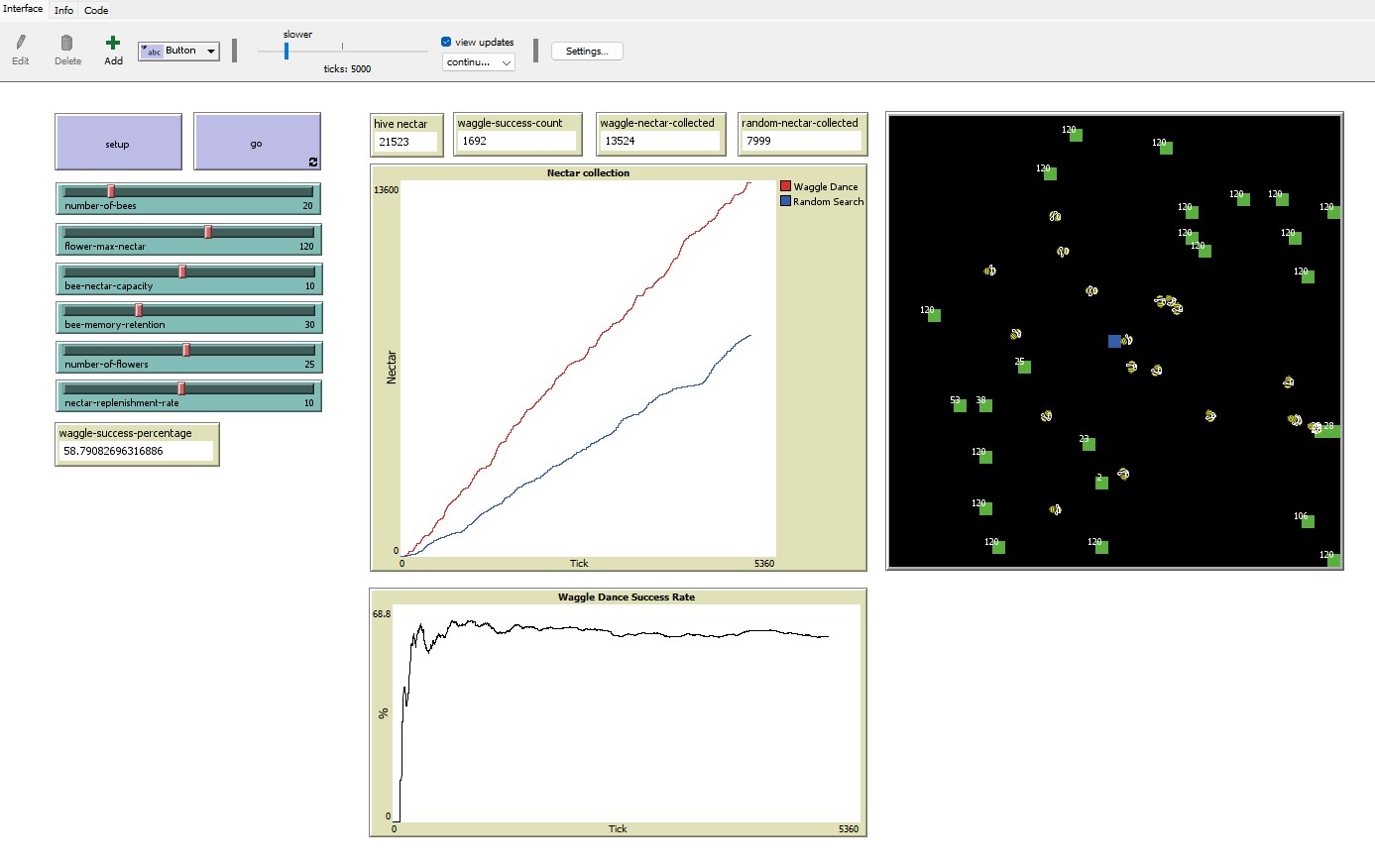The height and width of the screenshot is (868, 1375).
Task: Toggle the view updates checkbox
Action: click(x=446, y=42)
